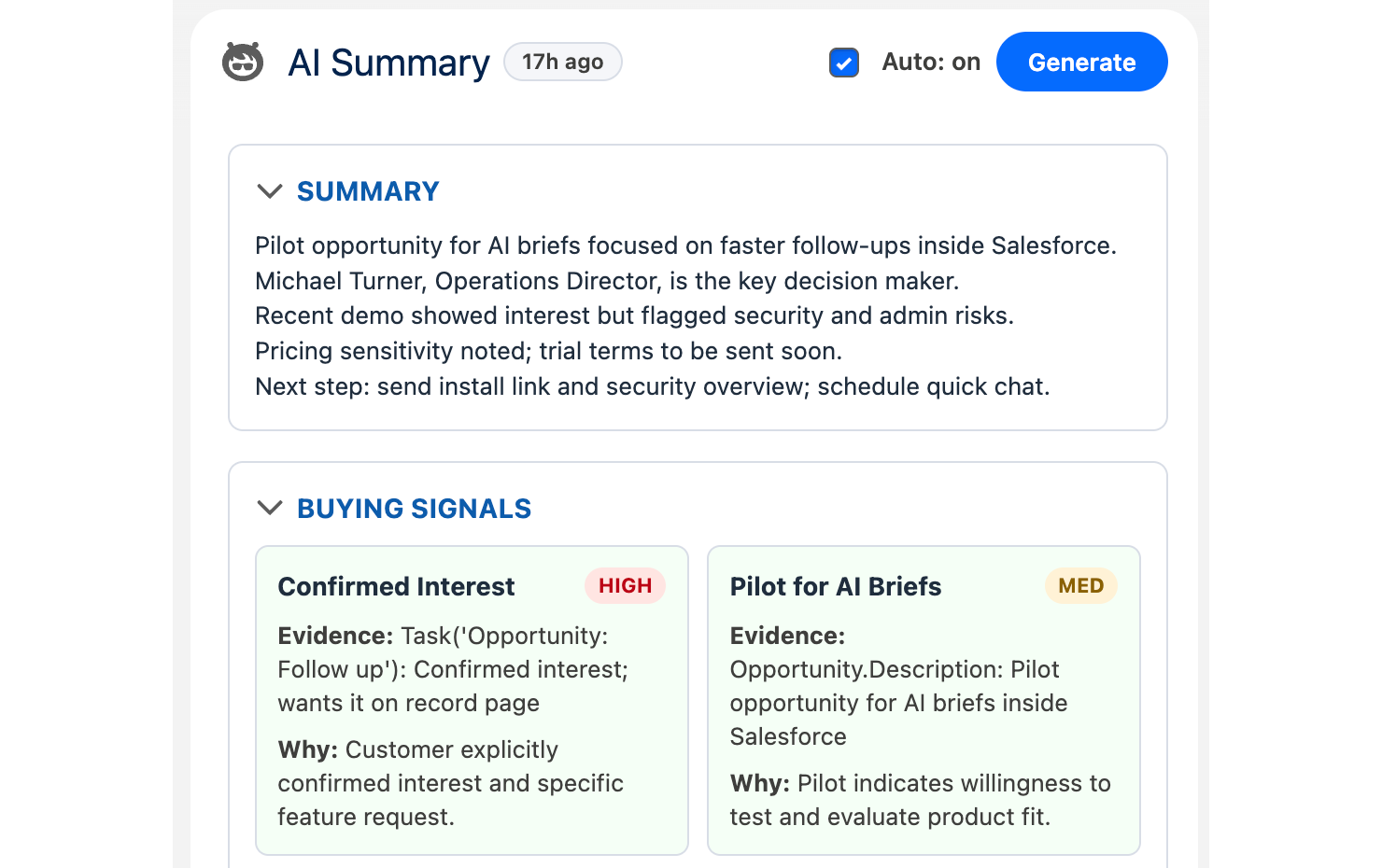The width and height of the screenshot is (1382, 868).
Task: Click the SUMMARY heading label
Action: 368,191
